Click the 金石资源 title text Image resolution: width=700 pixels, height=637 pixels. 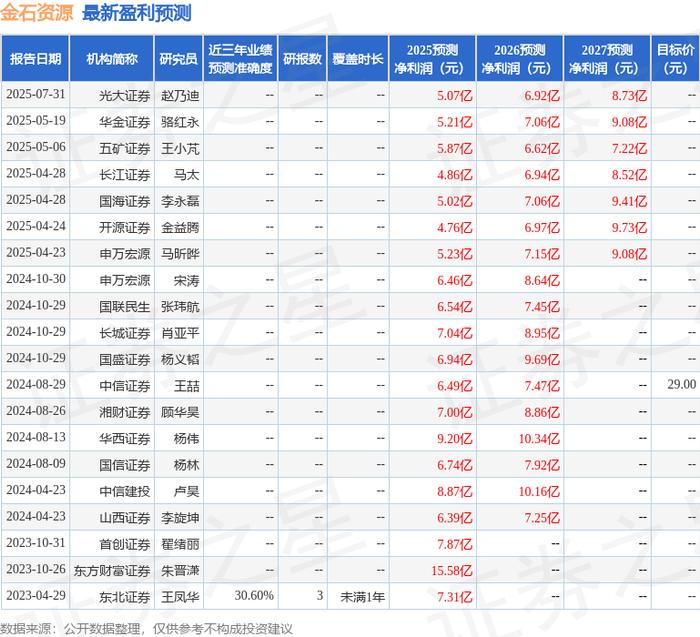coord(37,12)
